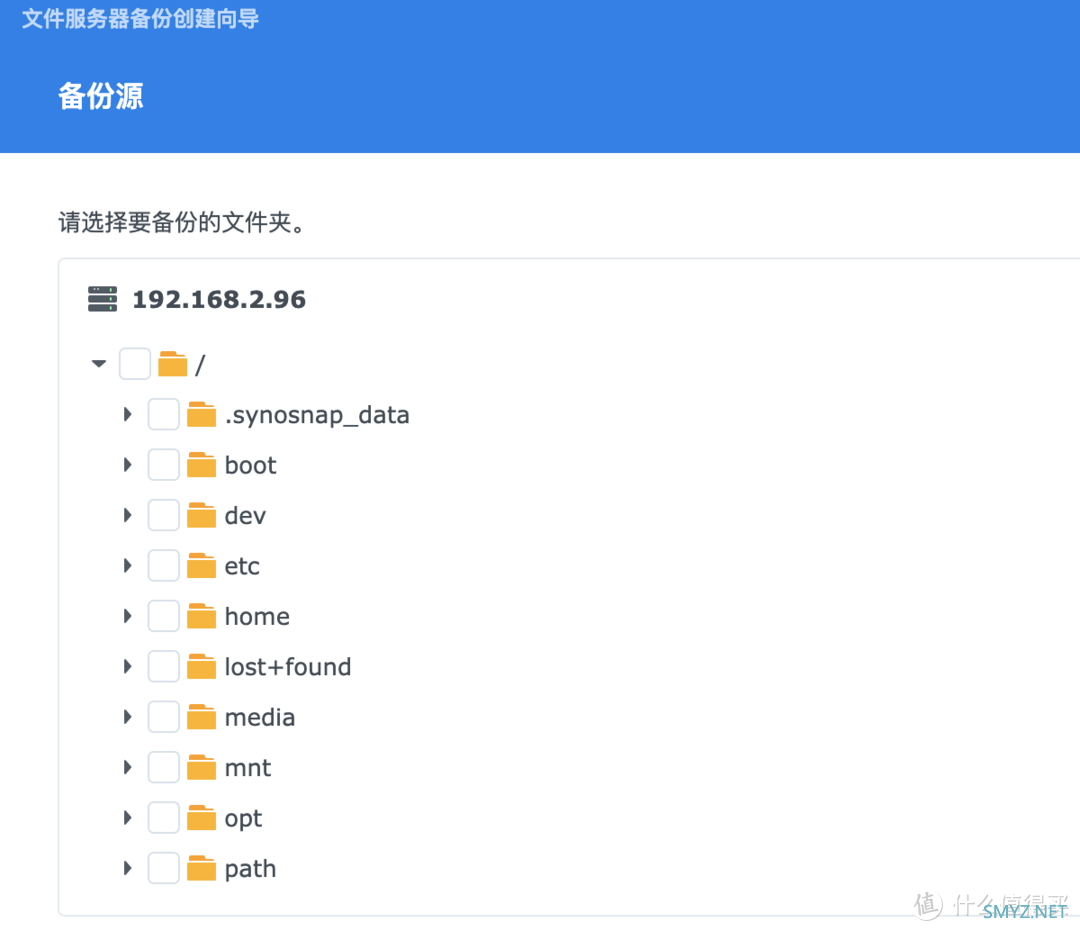Collapse the root / folder tree
The image size is (1080, 931).
coord(99,364)
